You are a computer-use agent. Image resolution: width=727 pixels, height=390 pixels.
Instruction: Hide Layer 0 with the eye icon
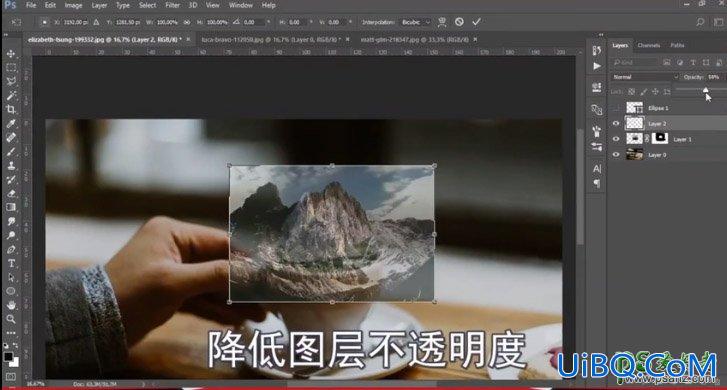(616, 154)
